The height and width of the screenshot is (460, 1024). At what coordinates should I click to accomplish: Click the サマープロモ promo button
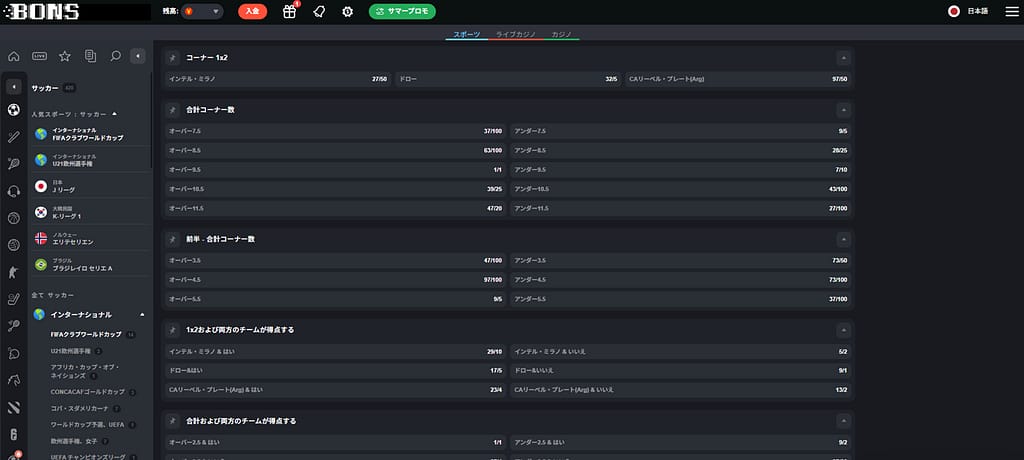(402, 12)
